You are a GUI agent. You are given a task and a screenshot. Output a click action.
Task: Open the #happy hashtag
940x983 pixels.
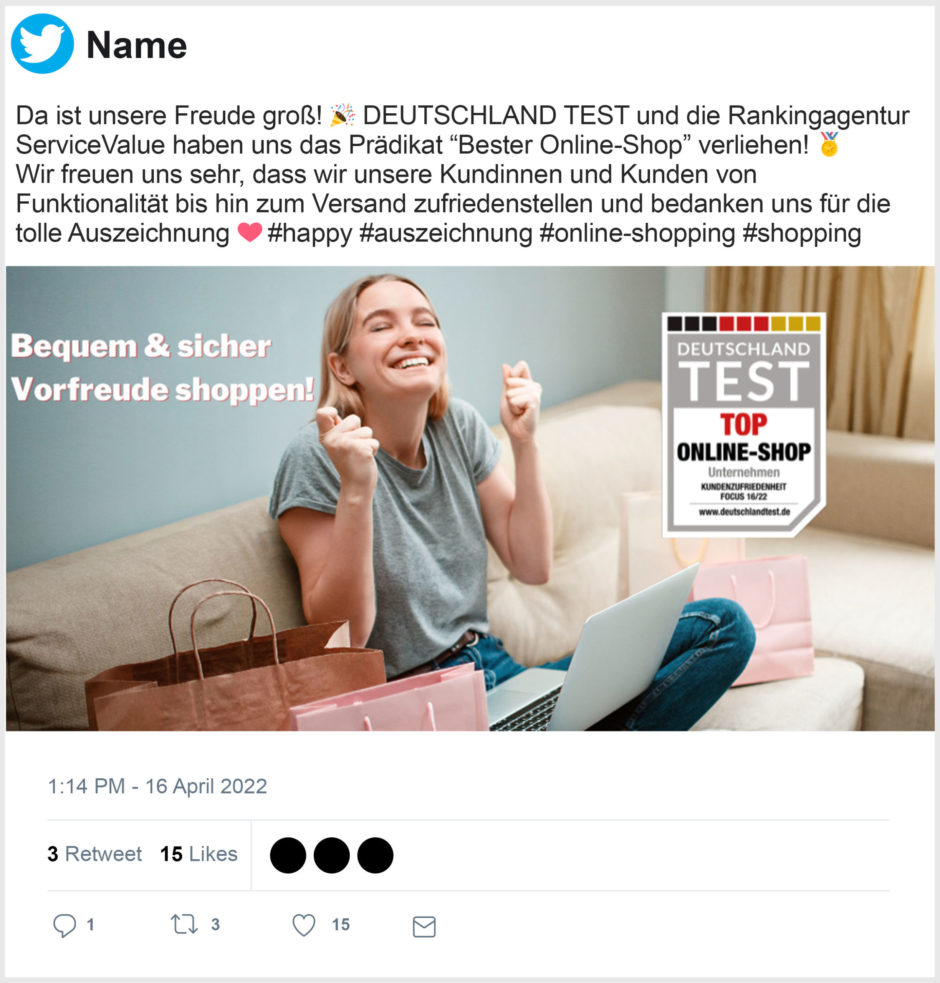[x=310, y=233]
